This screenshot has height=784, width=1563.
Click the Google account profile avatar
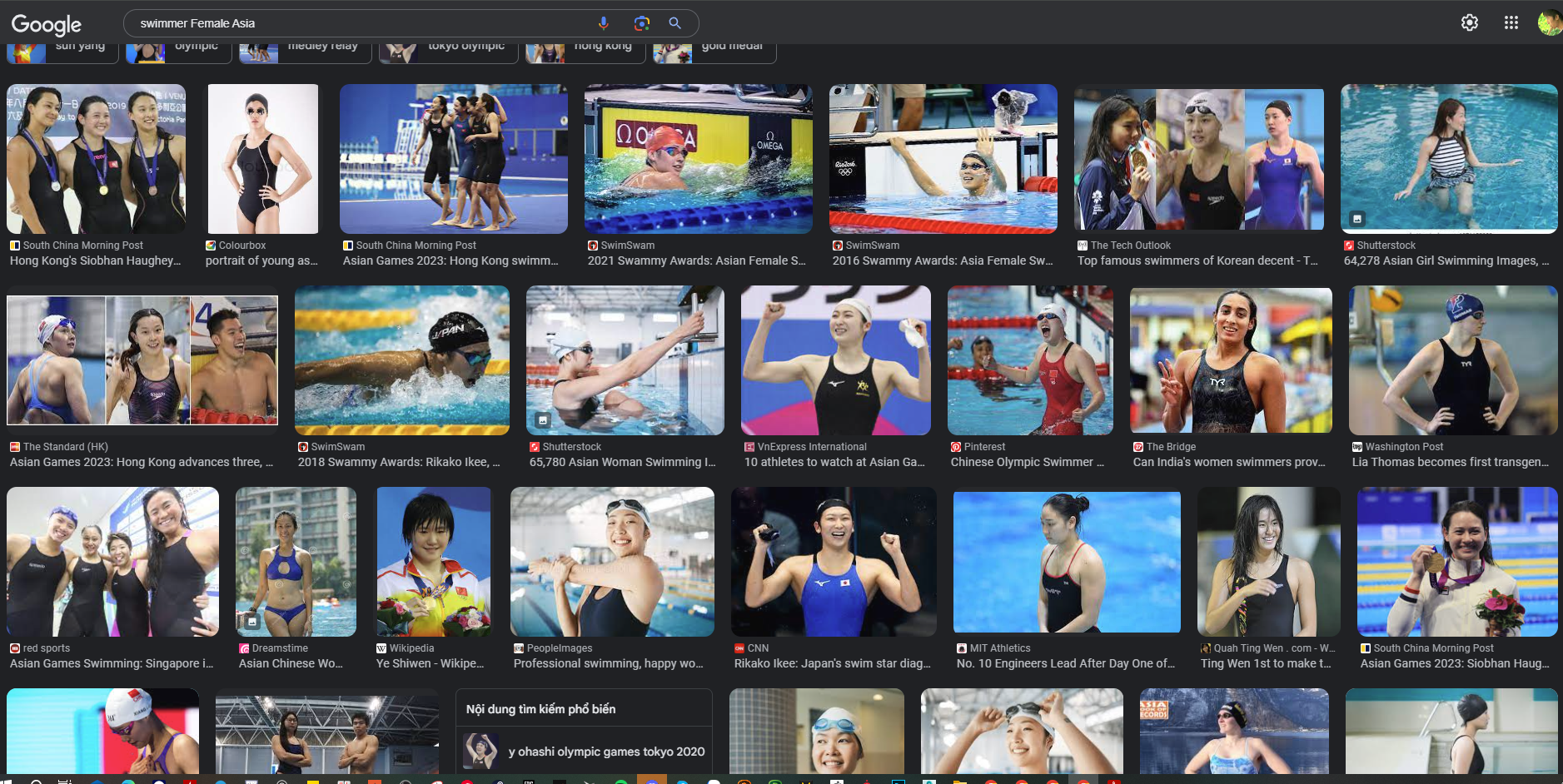tap(1549, 22)
